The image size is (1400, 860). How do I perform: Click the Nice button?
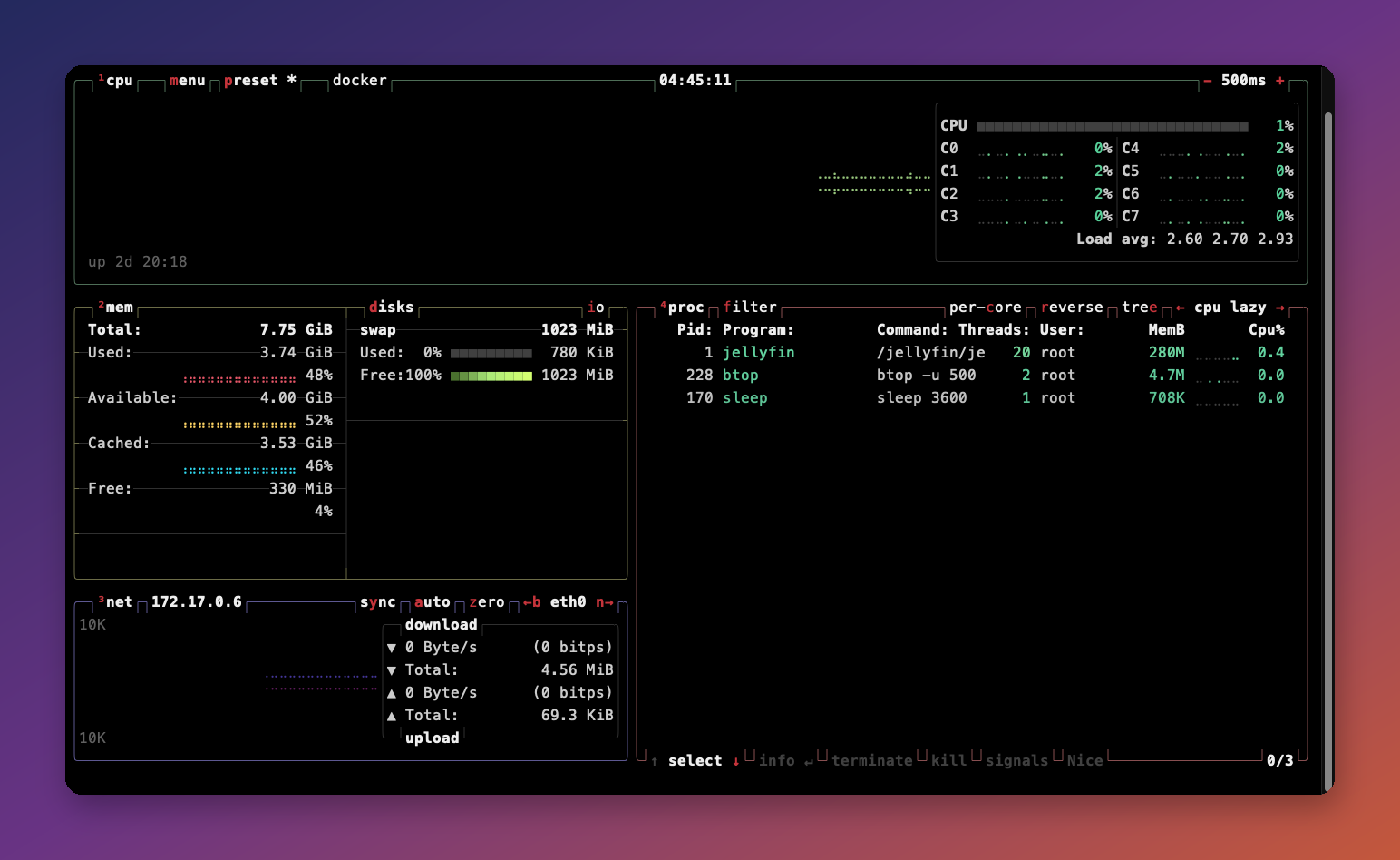[x=1085, y=761]
